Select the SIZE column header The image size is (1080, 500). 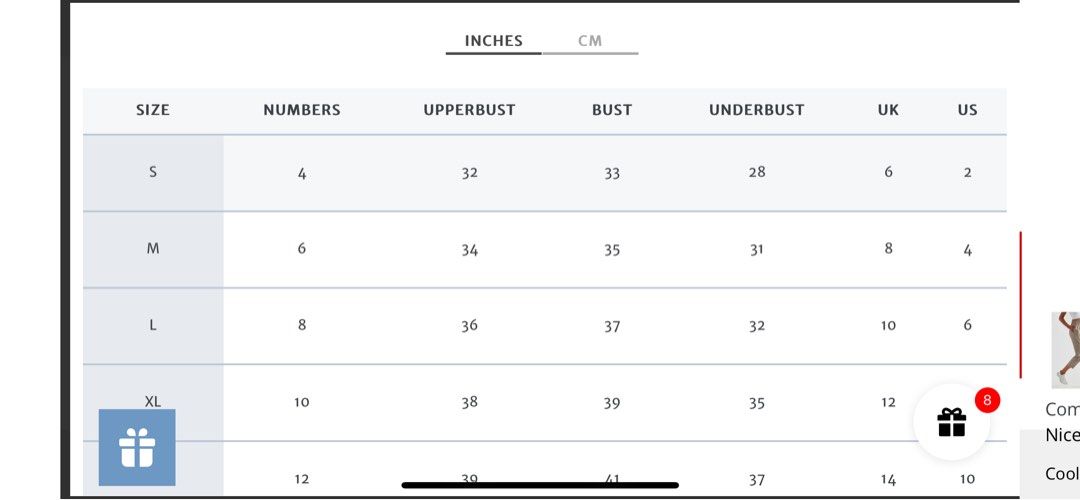(x=153, y=110)
